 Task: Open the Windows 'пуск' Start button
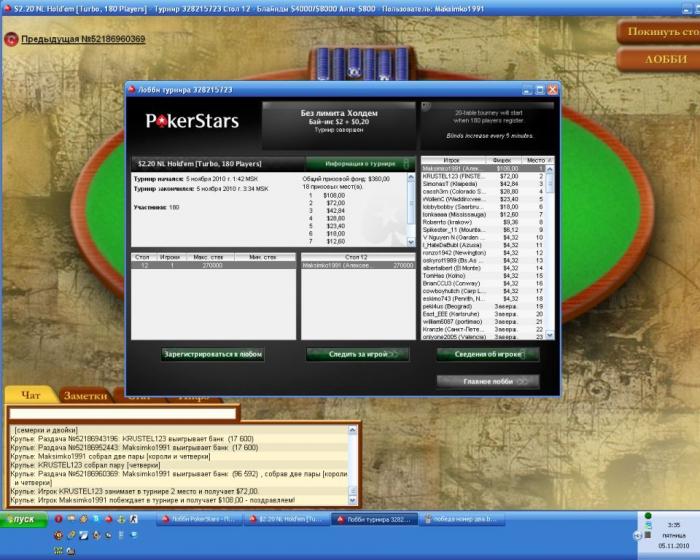coord(24,520)
